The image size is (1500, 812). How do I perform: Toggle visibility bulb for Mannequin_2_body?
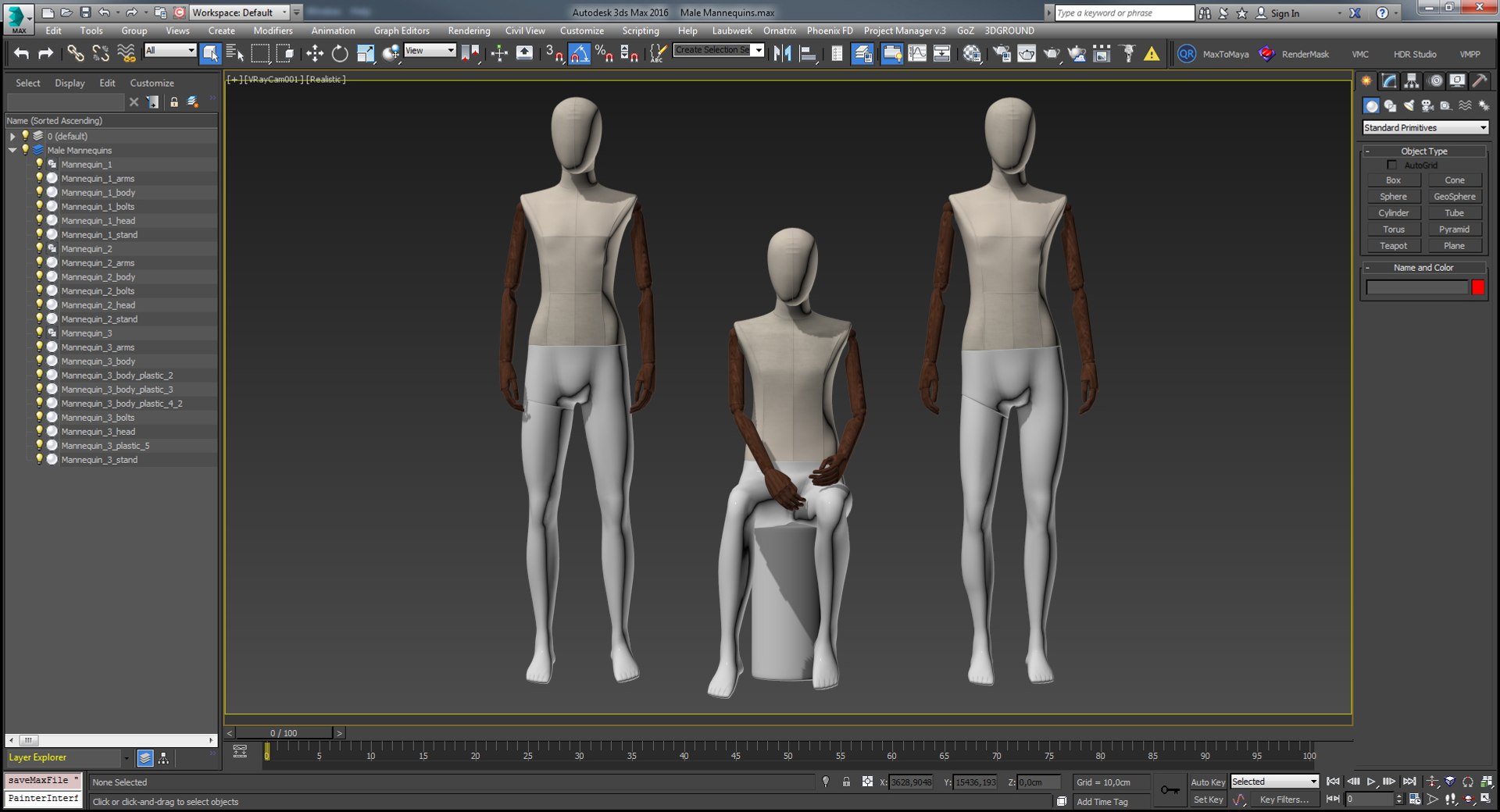(39, 276)
